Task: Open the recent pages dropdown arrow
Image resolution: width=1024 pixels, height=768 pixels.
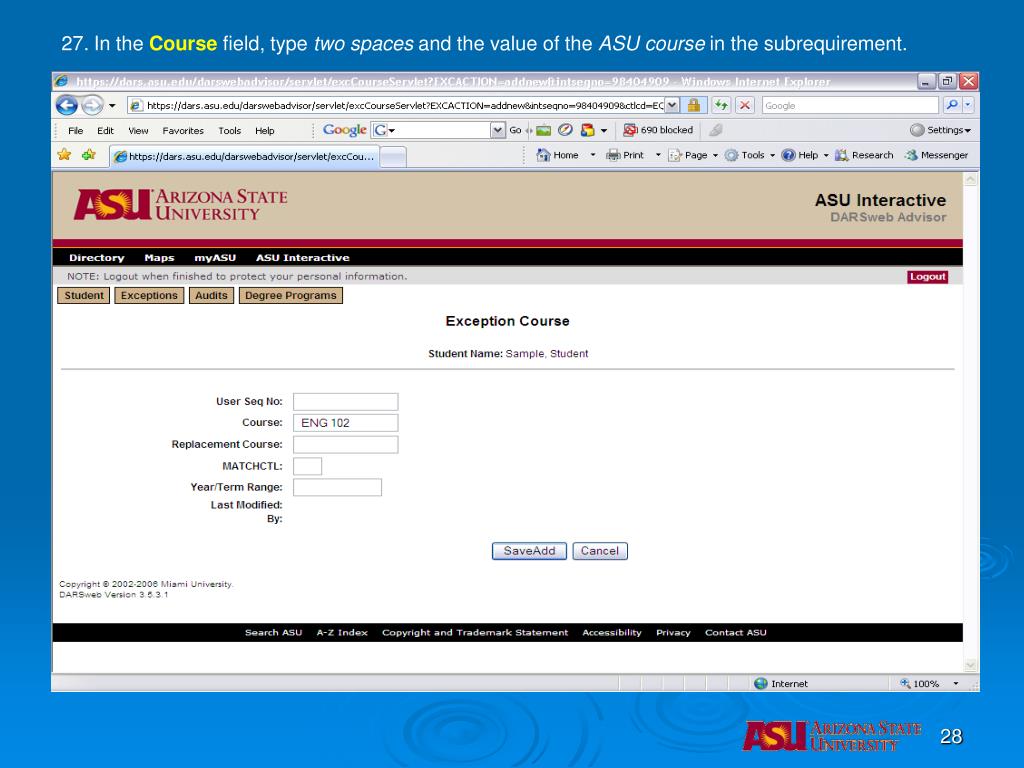Action: [112, 105]
